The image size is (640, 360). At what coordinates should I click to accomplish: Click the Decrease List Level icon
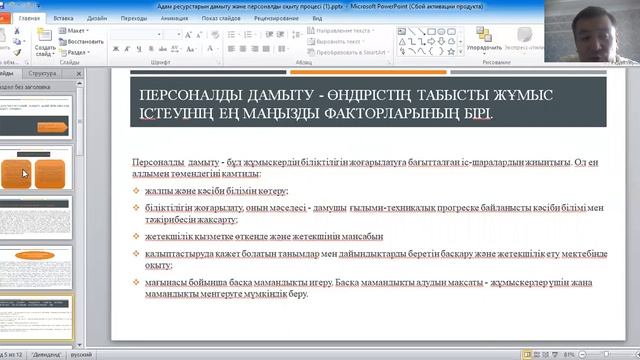(x=269, y=35)
